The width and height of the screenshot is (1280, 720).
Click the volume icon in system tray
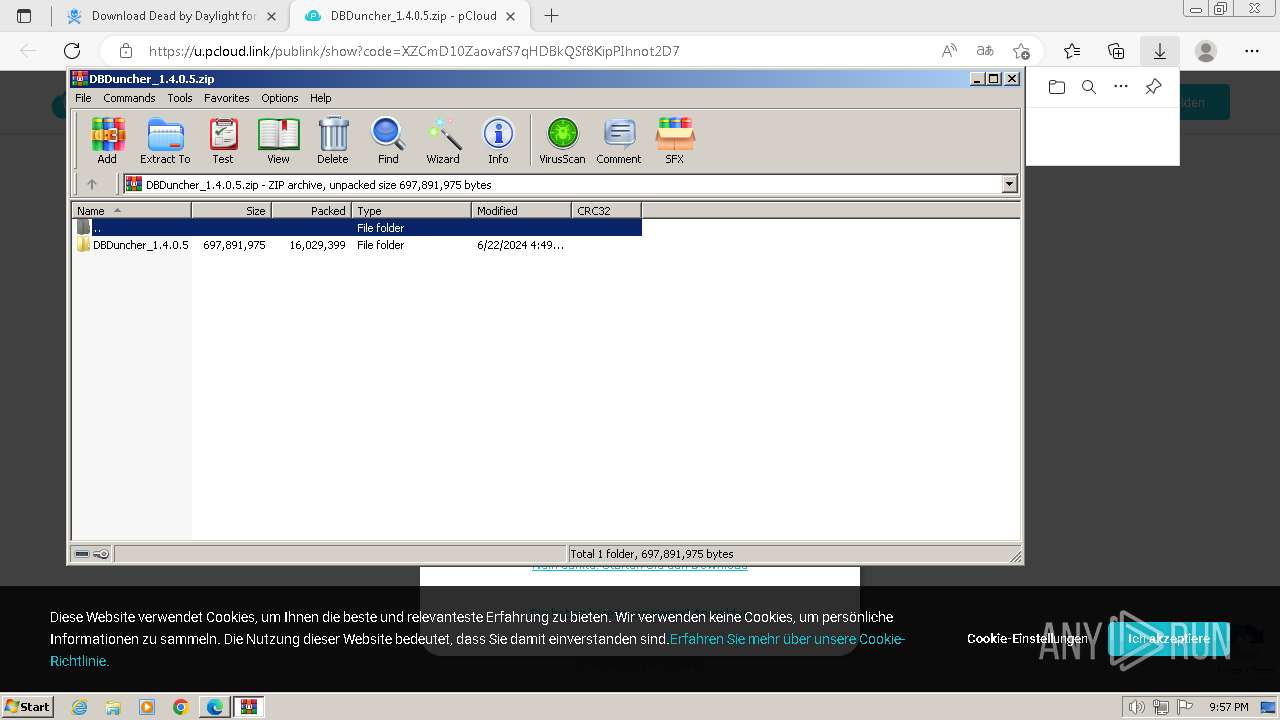coord(1137,707)
